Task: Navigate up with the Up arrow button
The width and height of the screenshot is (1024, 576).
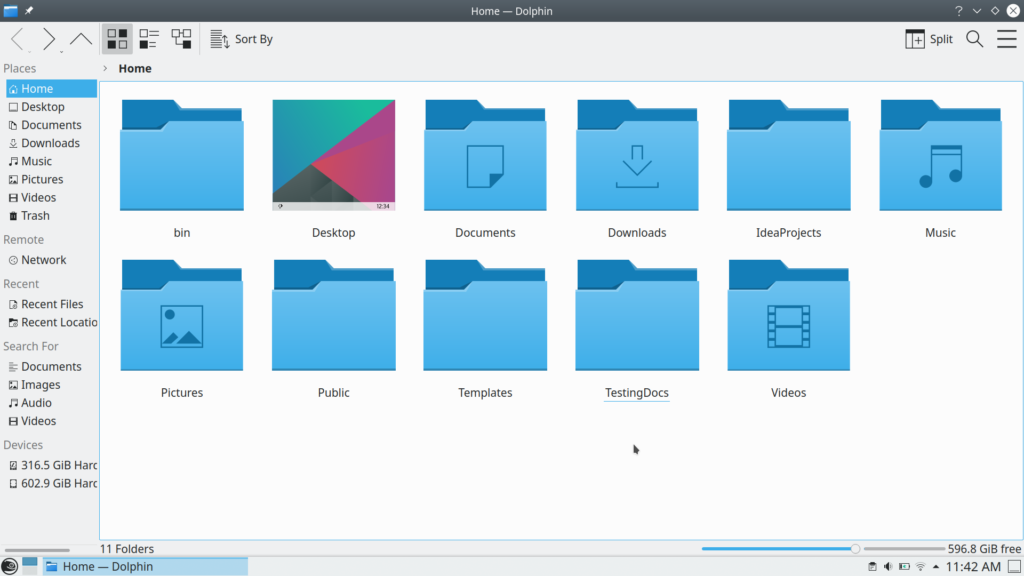Action: click(81, 39)
